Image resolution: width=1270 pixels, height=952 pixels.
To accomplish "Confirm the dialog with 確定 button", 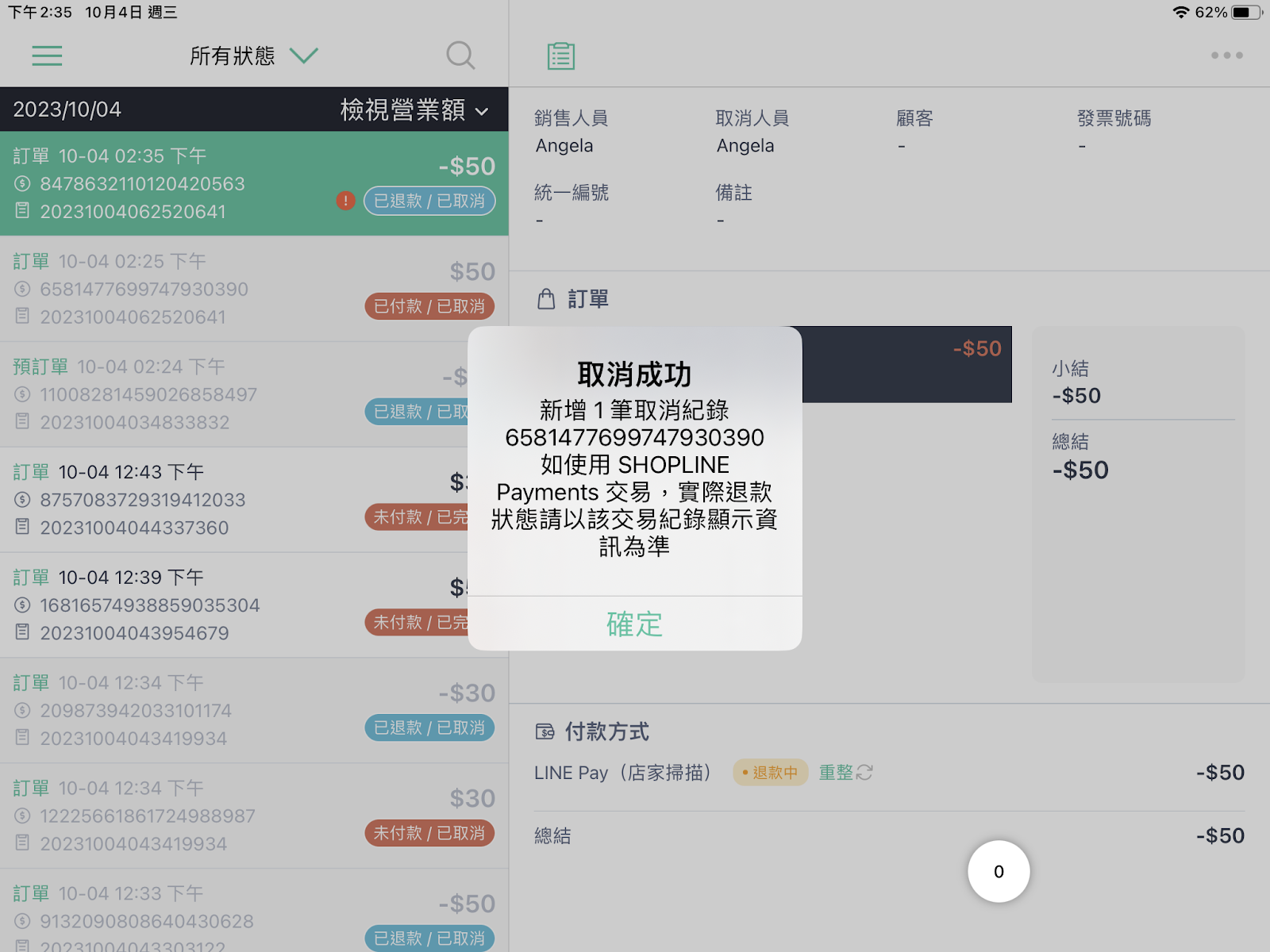I will [635, 624].
